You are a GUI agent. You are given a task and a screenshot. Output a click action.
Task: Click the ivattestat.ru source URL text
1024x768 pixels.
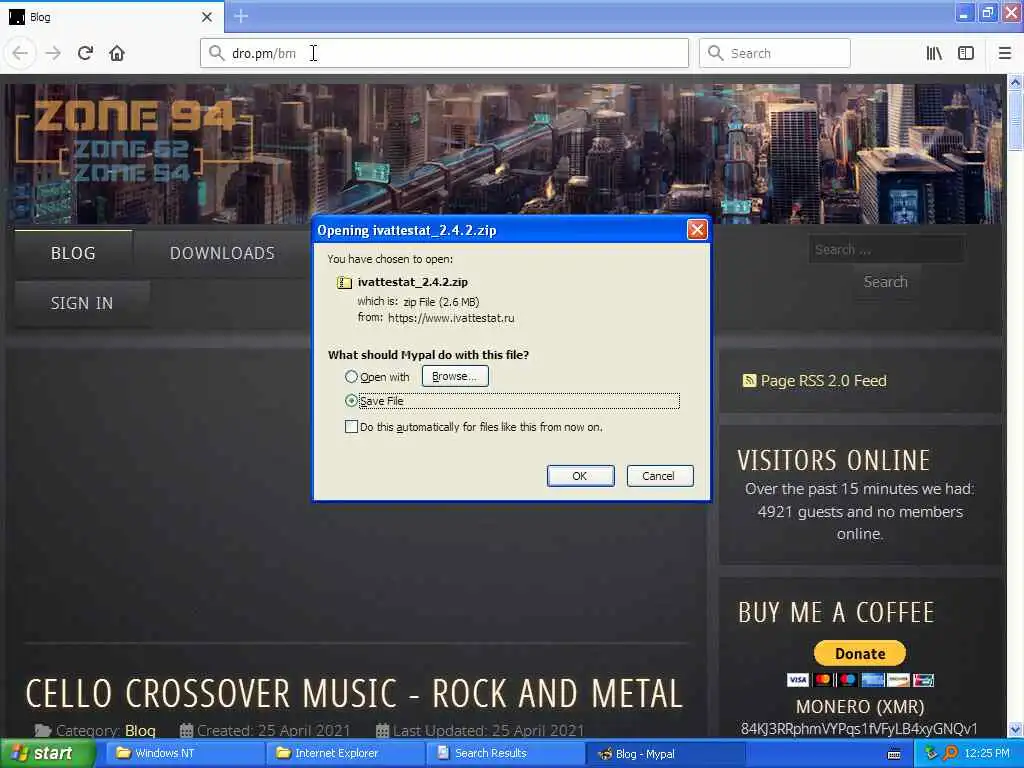[x=451, y=318]
